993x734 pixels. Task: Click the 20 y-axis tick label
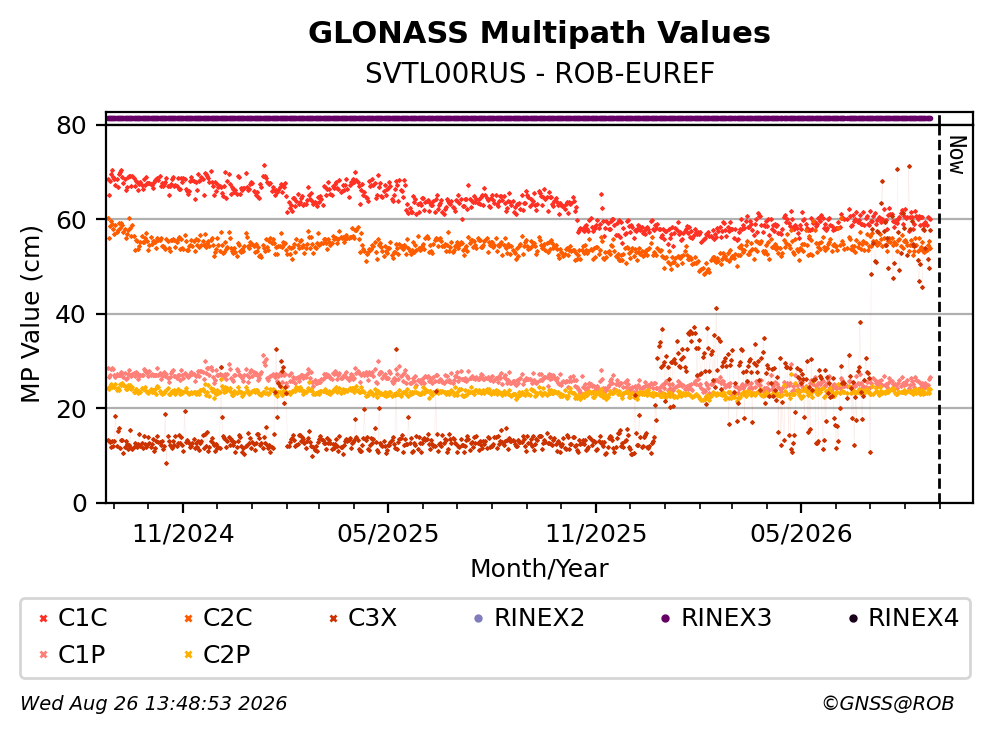tap(71, 408)
